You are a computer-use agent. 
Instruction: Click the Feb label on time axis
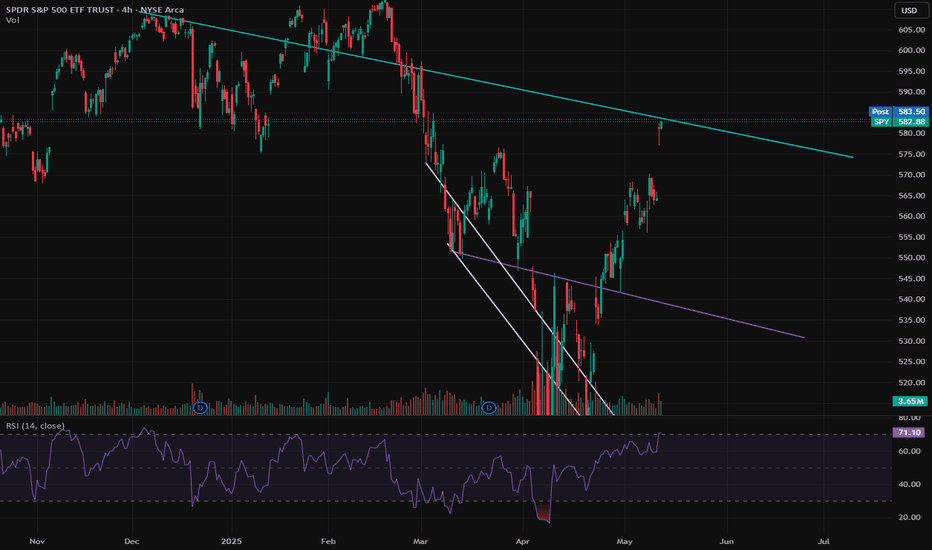328,541
